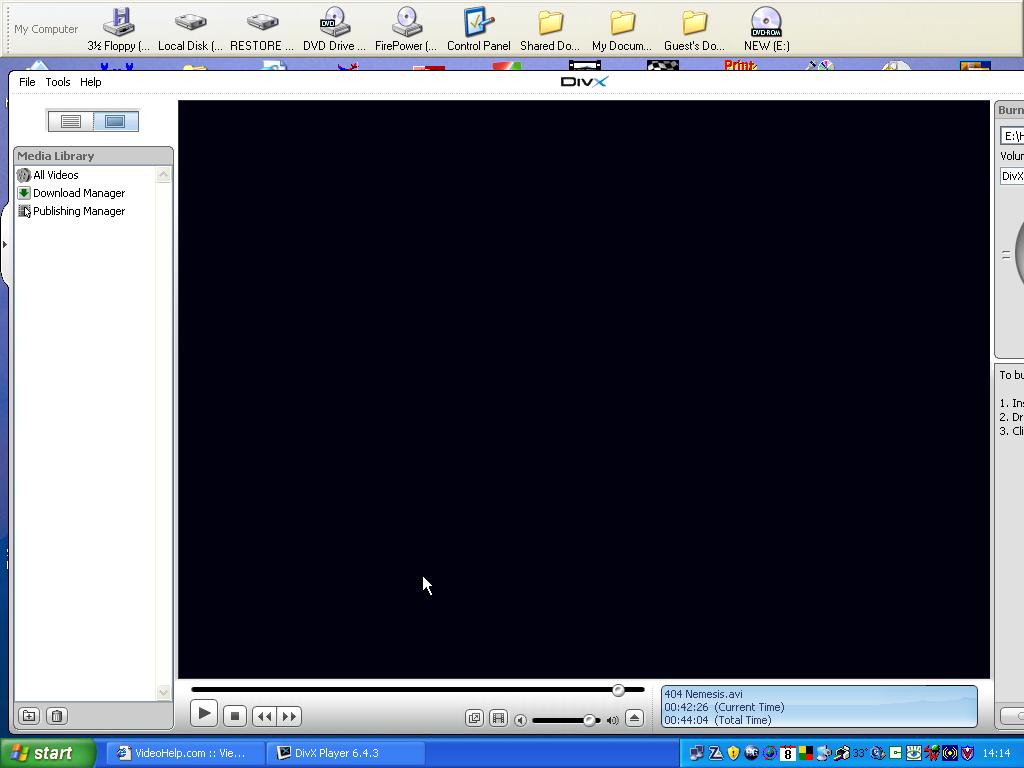
Task: Click the calendar 8 tray icon
Action: pos(788,753)
